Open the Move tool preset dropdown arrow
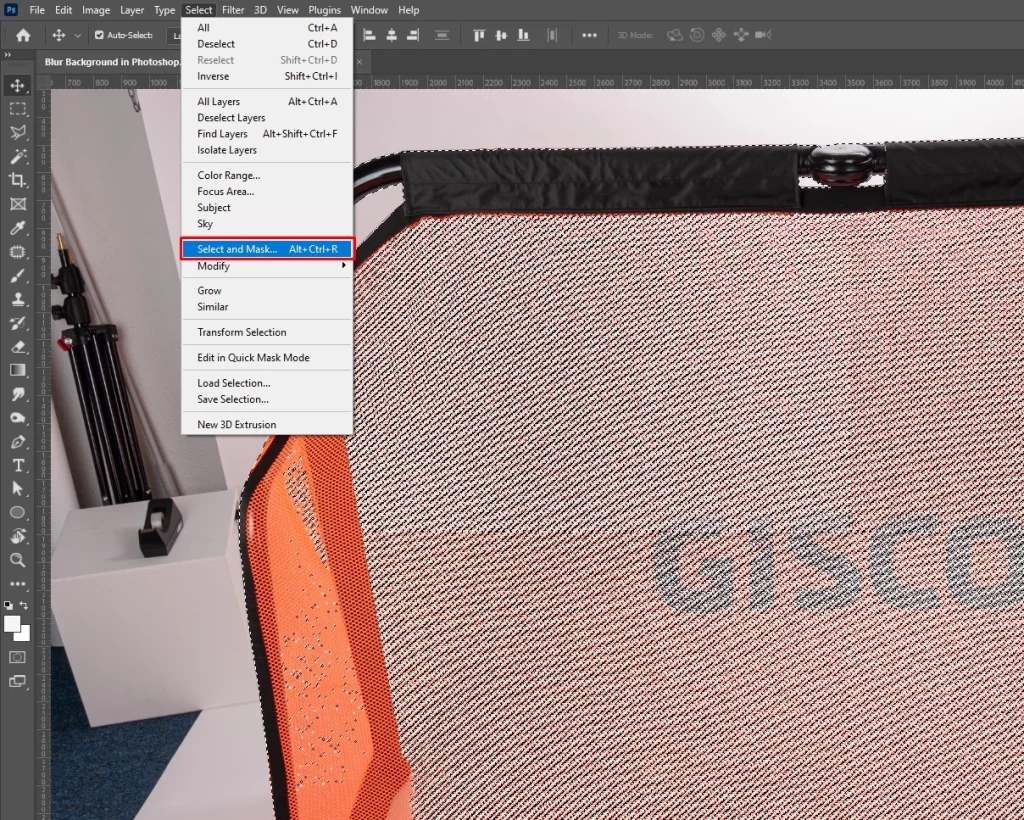1024x820 pixels. (x=77, y=36)
